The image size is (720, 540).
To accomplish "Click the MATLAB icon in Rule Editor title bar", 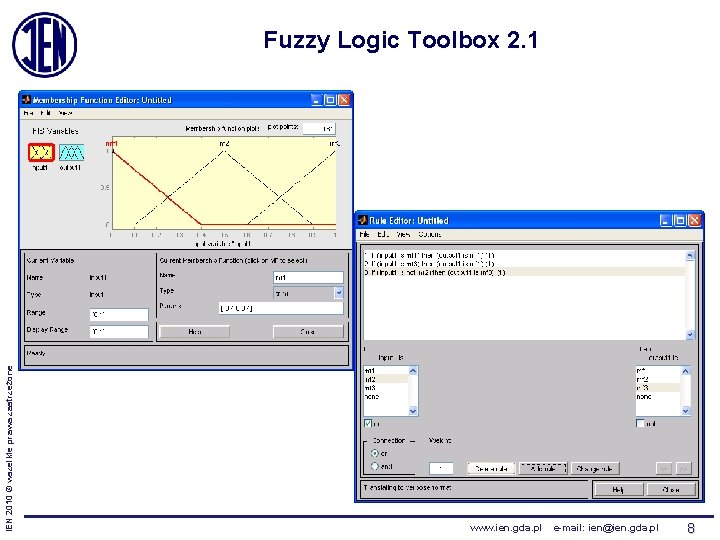I will click(x=363, y=220).
